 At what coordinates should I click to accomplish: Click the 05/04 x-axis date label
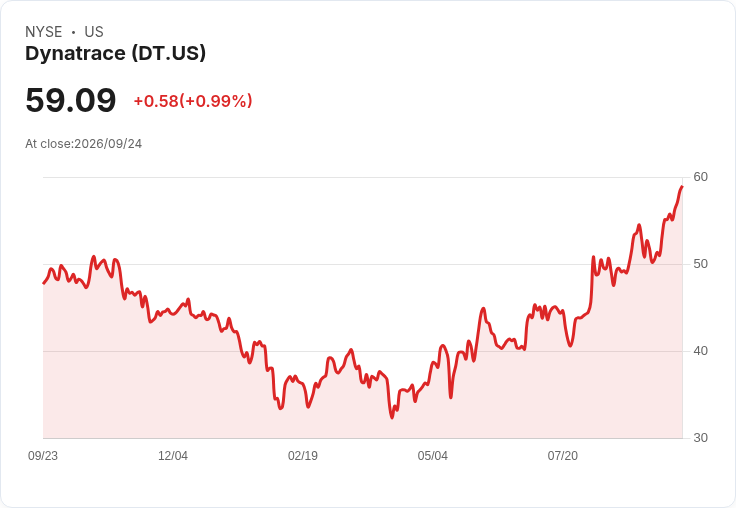click(432, 455)
